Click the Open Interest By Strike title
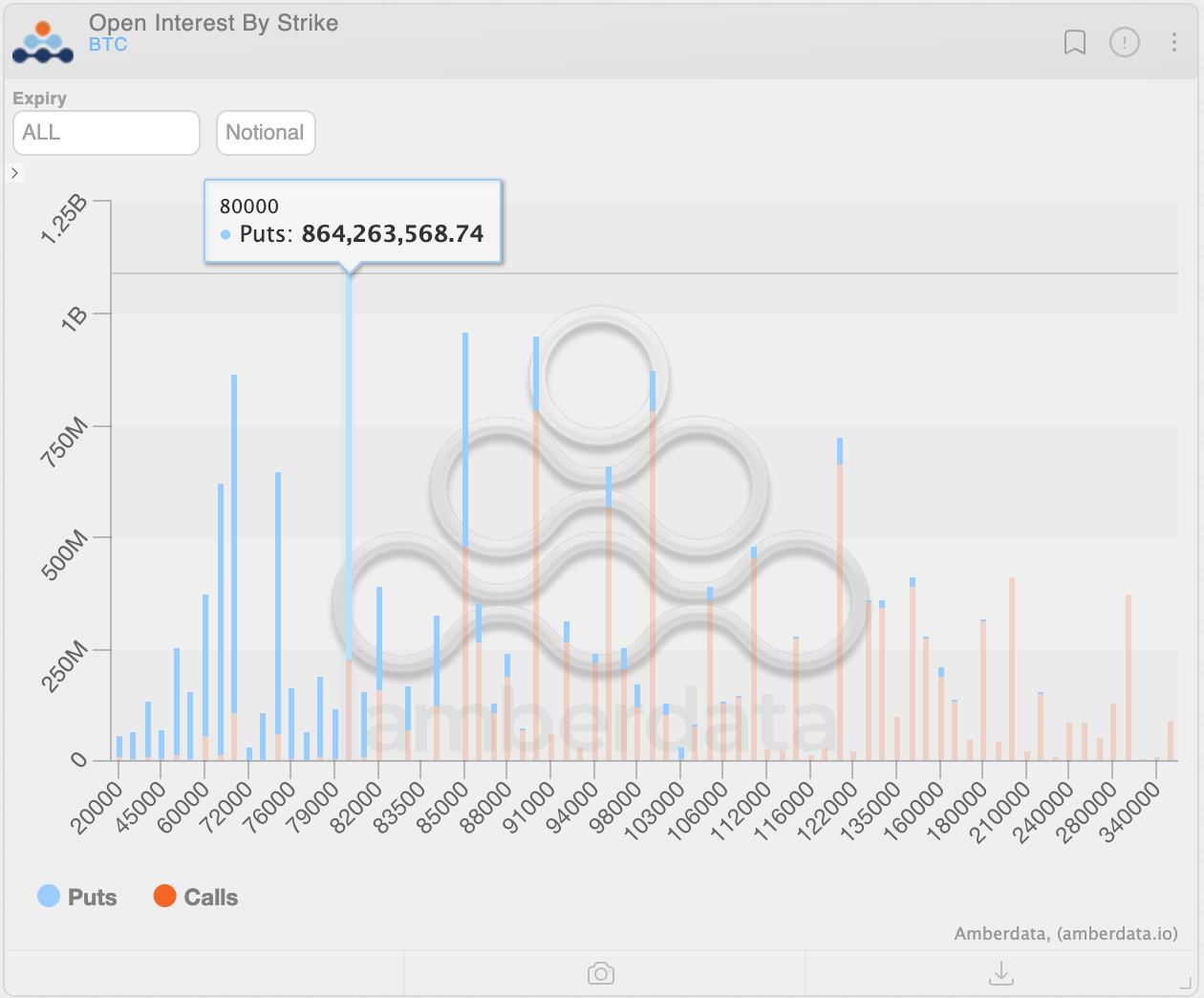The width and height of the screenshot is (1204, 998). (213, 23)
